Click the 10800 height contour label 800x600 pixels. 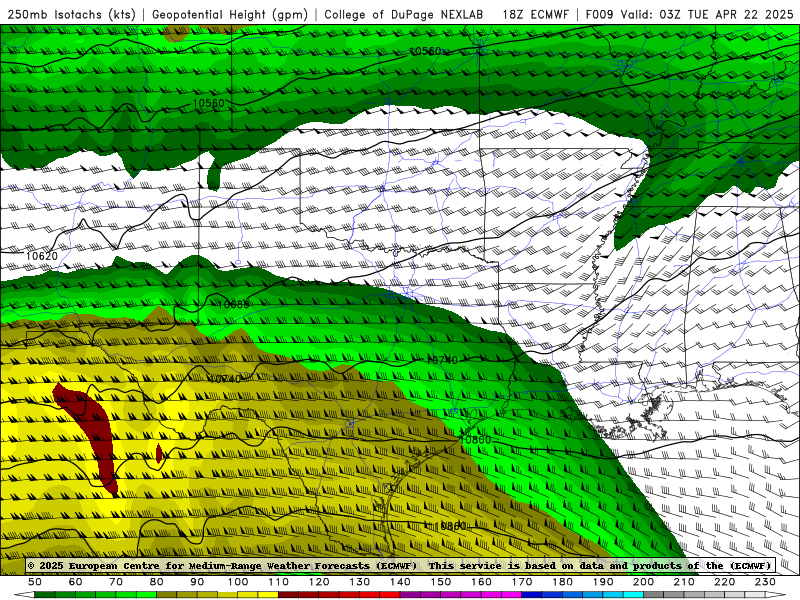475,440
